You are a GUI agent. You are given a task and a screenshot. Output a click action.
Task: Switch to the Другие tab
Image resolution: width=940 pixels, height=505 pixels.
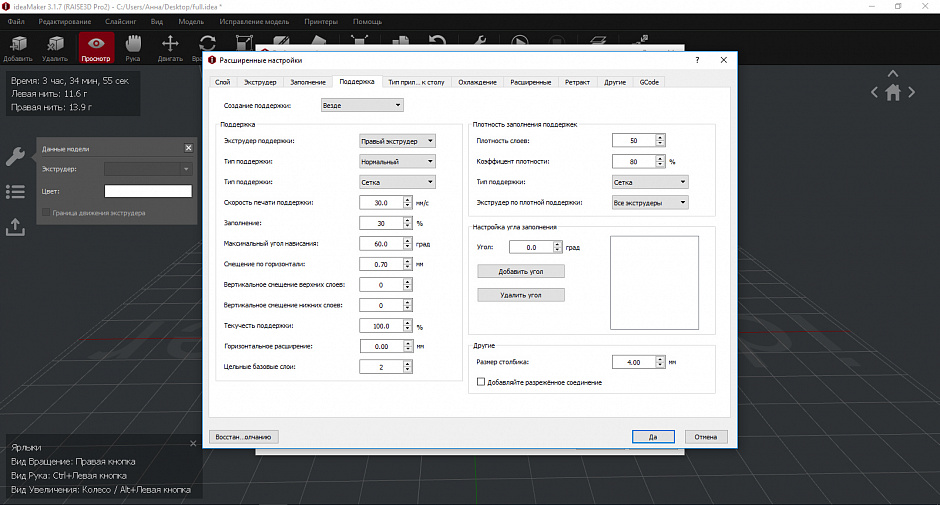[614, 82]
